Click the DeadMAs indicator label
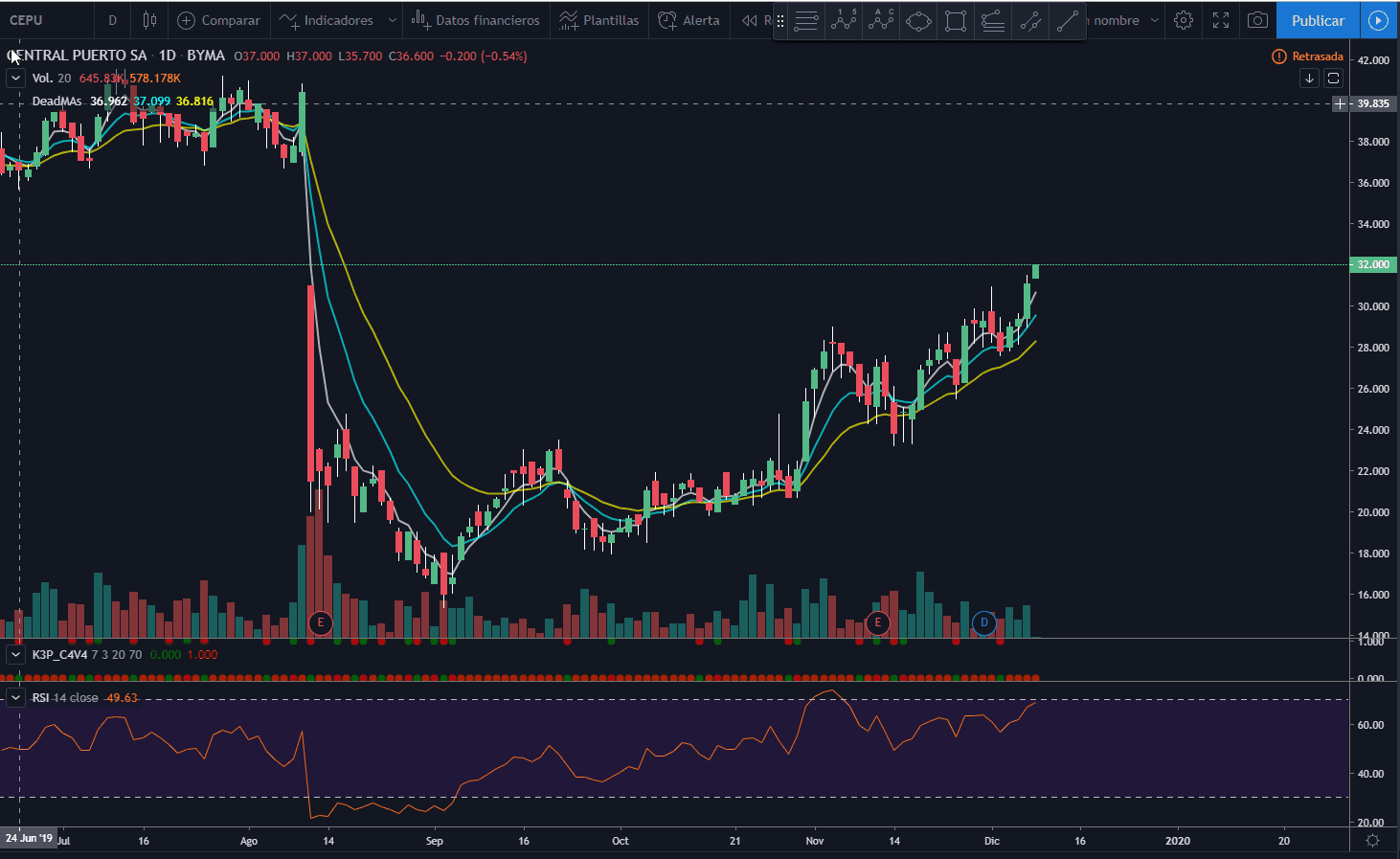The width and height of the screenshot is (1400, 859). (56, 102)
